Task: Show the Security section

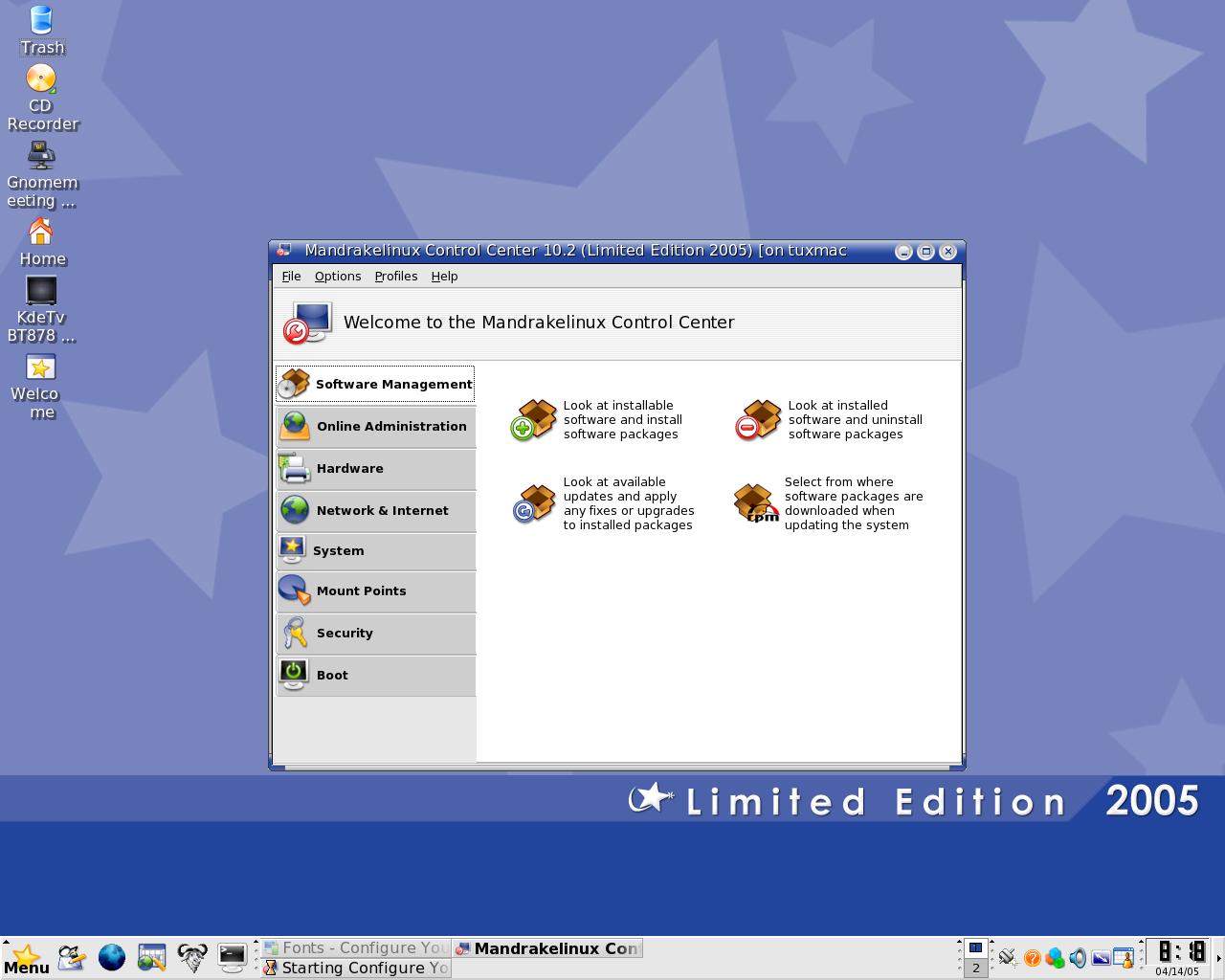Action: tap(375, 633)
